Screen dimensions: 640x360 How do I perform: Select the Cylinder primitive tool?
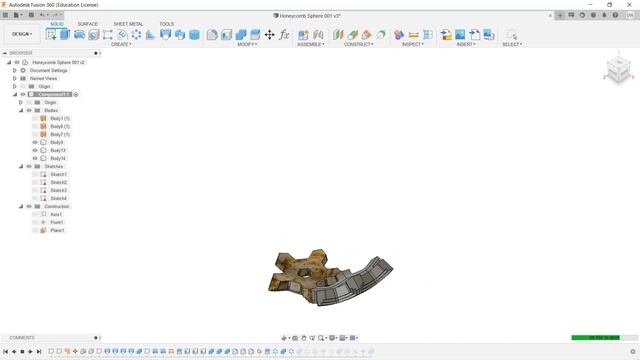194,35
